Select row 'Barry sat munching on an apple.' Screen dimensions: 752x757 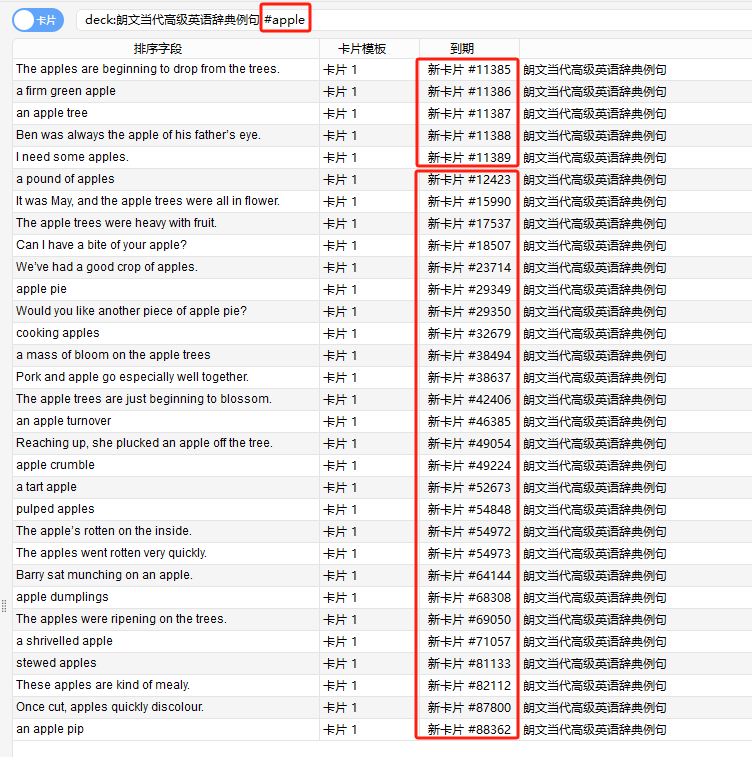(x=382, y=575)
